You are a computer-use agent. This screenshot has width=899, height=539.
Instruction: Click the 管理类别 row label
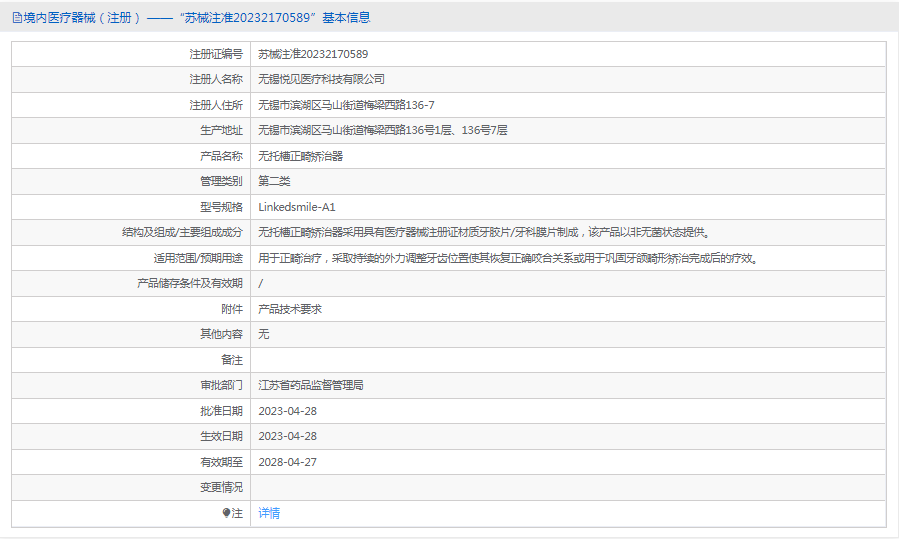221,181
